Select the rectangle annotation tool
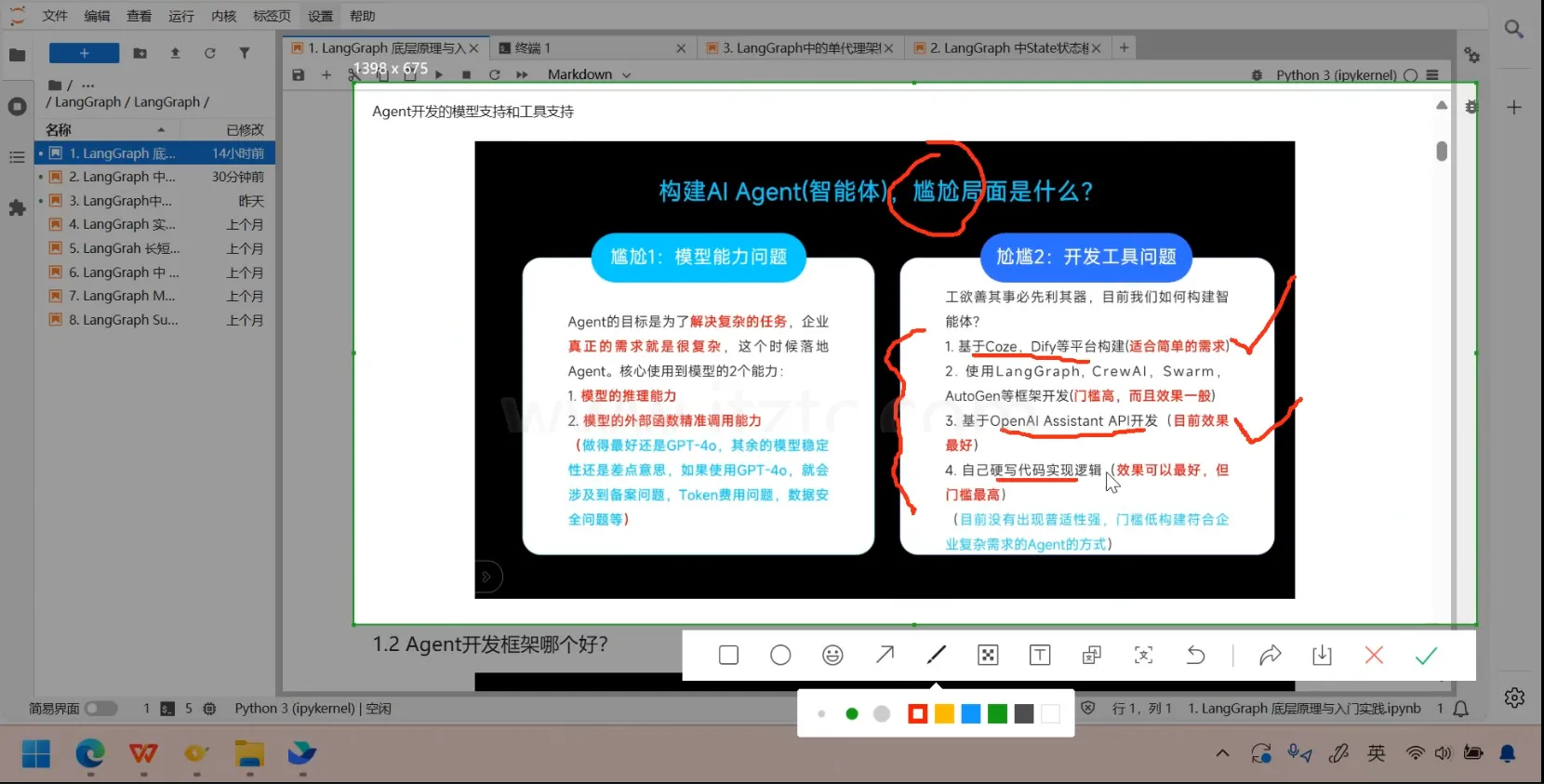 click(x=728, y=656)
